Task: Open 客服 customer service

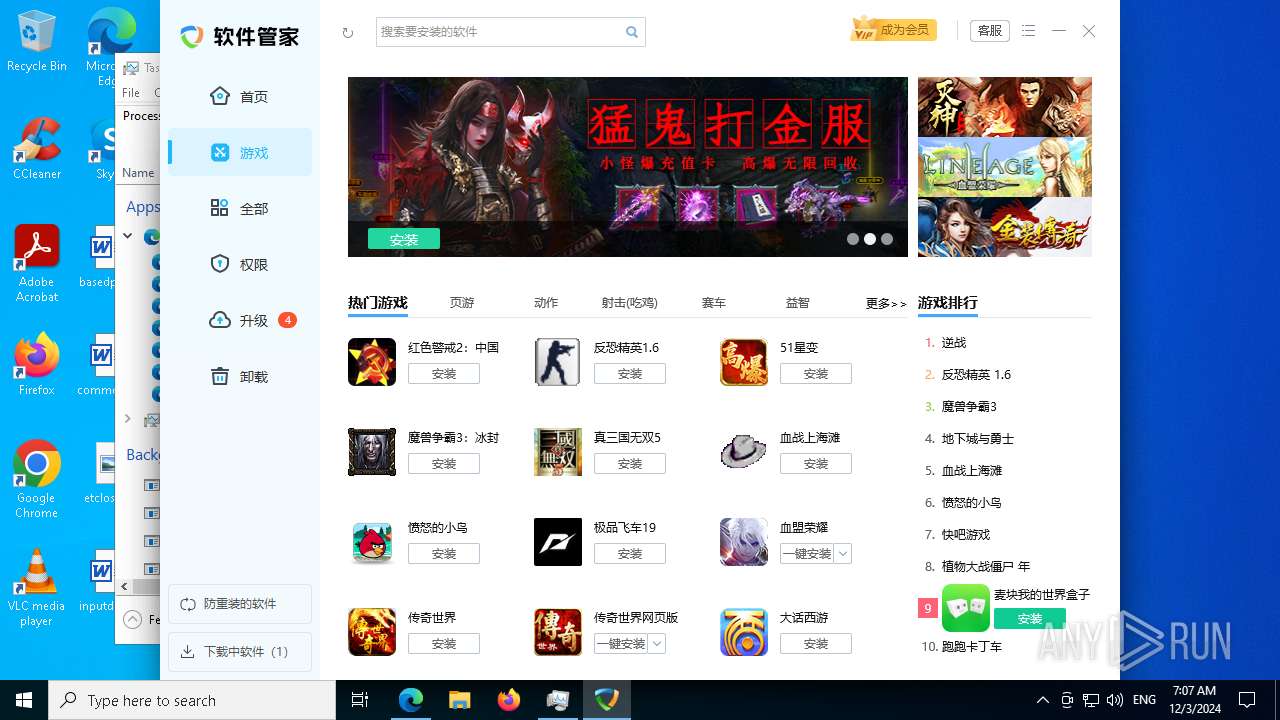Action: coord(990,31)
